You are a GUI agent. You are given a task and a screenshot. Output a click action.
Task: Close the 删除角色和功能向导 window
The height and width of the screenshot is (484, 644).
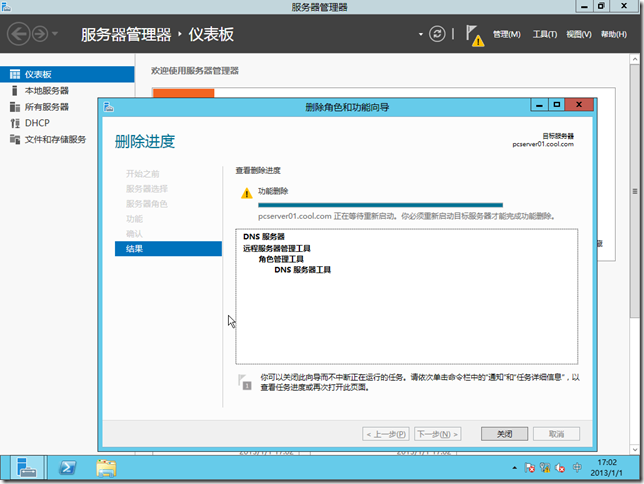click(x=579, y=105)
